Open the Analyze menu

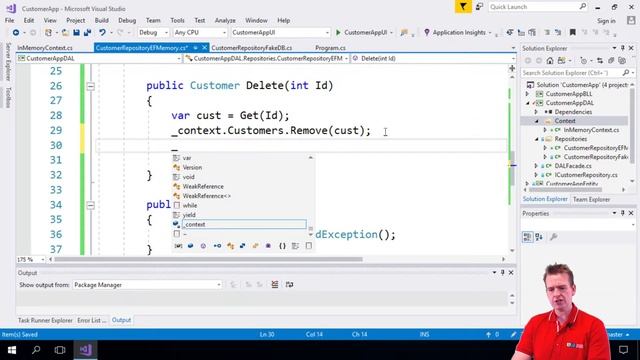tap(225, 20)
